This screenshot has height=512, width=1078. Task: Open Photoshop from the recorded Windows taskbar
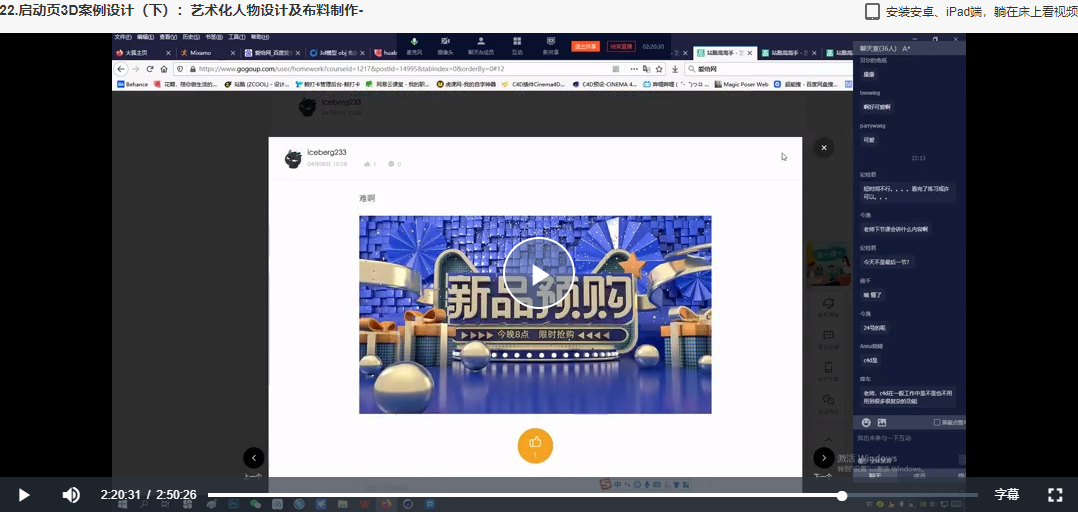click(x=234, y=504)
